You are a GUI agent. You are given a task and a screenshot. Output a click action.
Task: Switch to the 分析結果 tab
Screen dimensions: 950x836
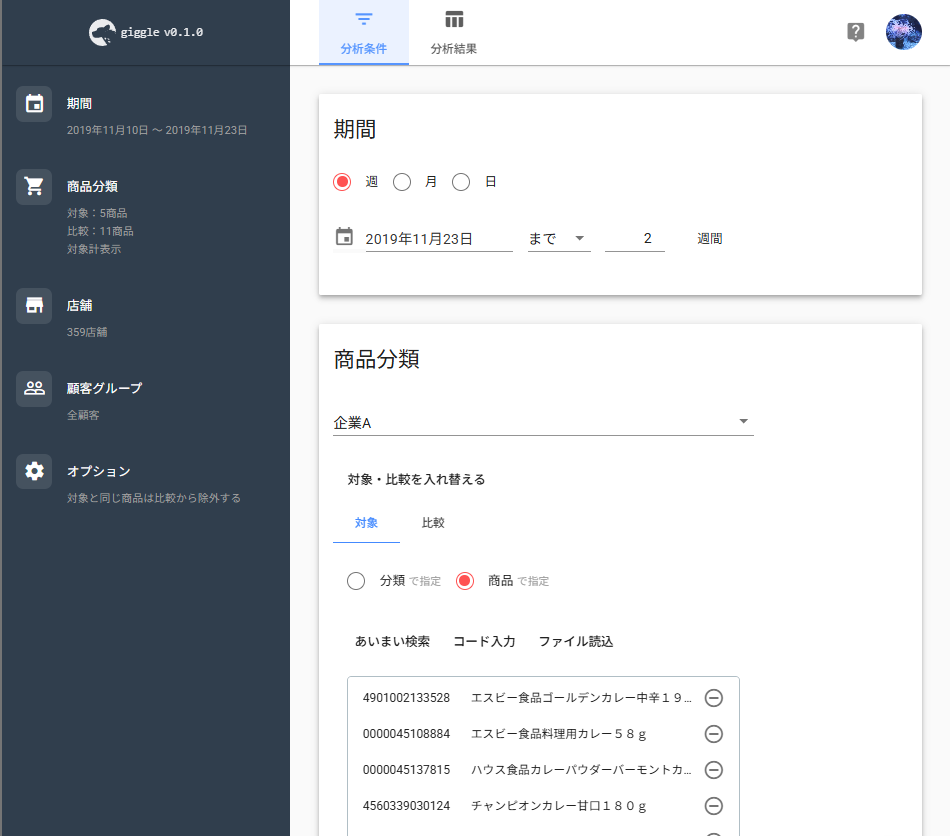(454, 33)
